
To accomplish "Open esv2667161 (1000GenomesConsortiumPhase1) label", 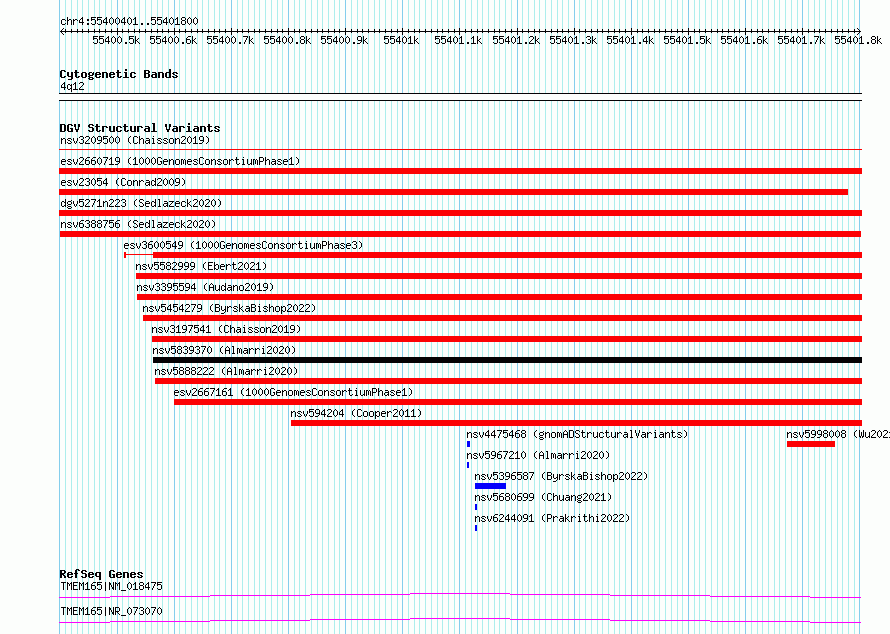I will 293,392.
